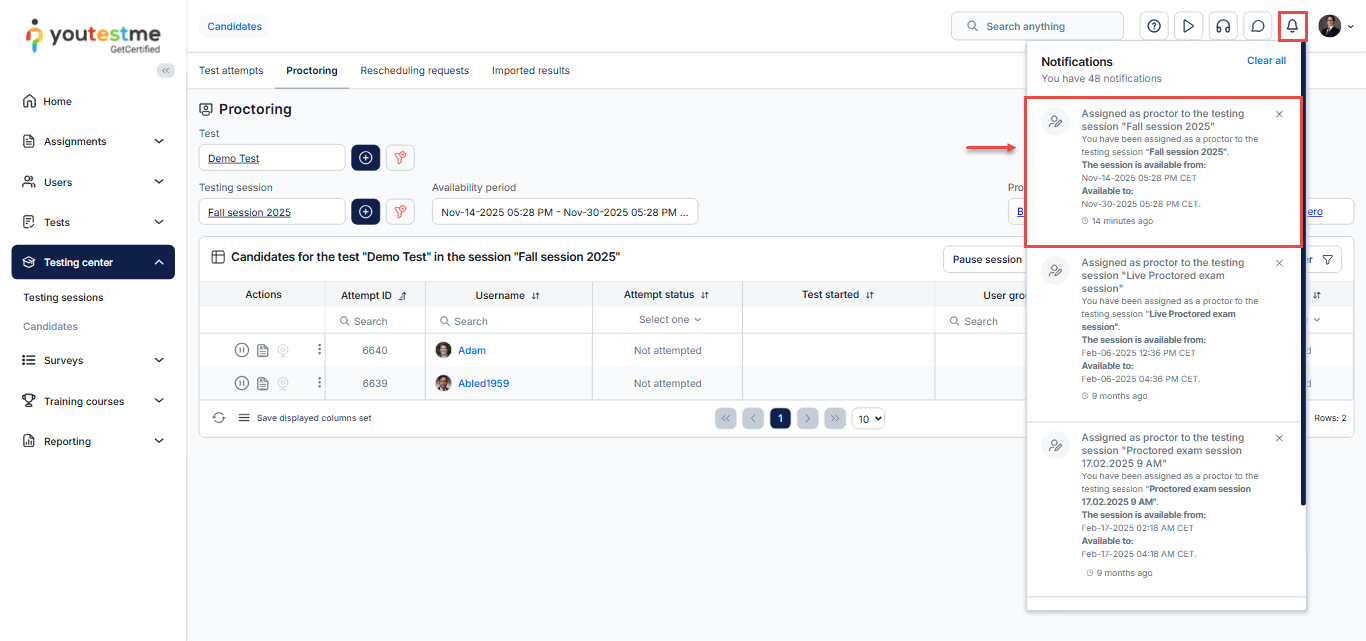
Task: Click the Attempt ID search field
Action: [376, 321]
